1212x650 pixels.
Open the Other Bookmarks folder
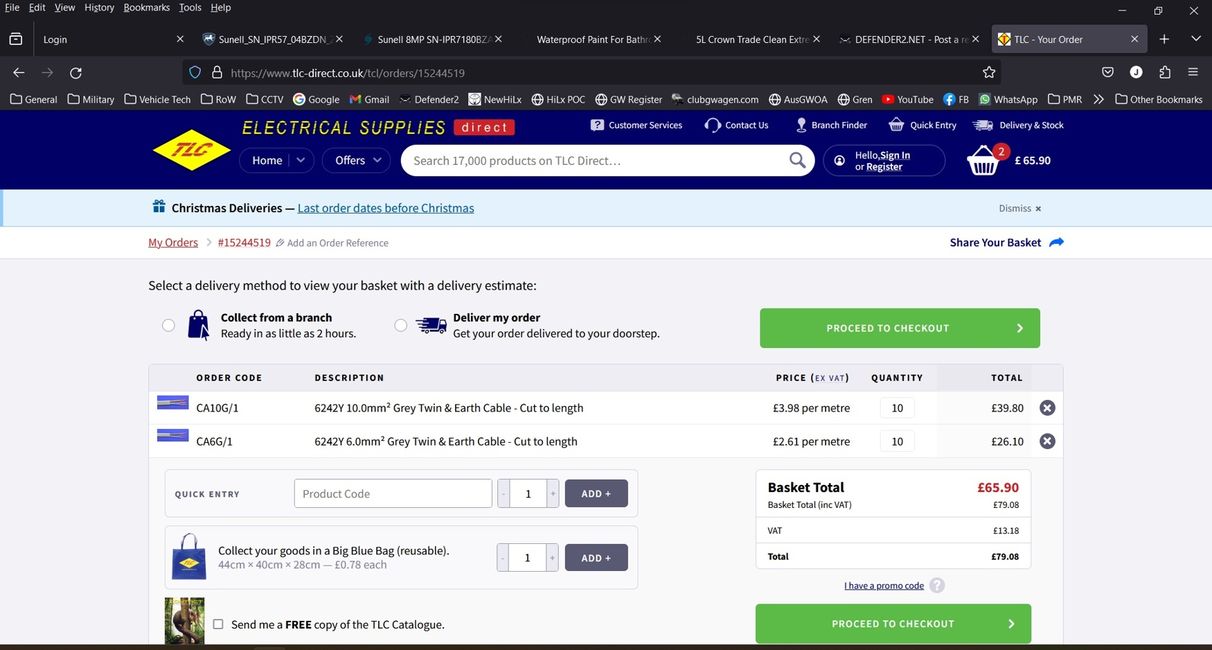pos(1159,99)
